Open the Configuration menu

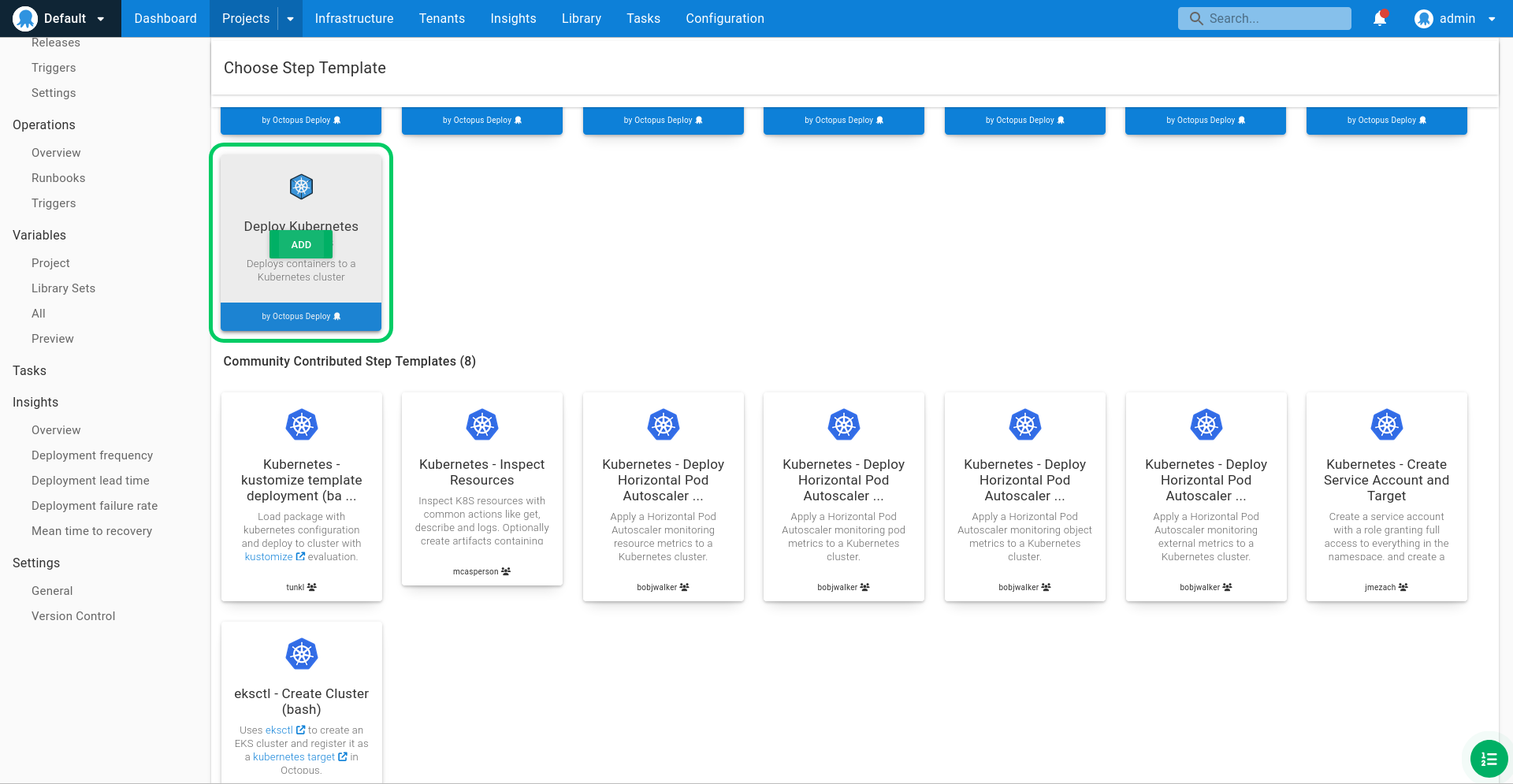(725, 18)
